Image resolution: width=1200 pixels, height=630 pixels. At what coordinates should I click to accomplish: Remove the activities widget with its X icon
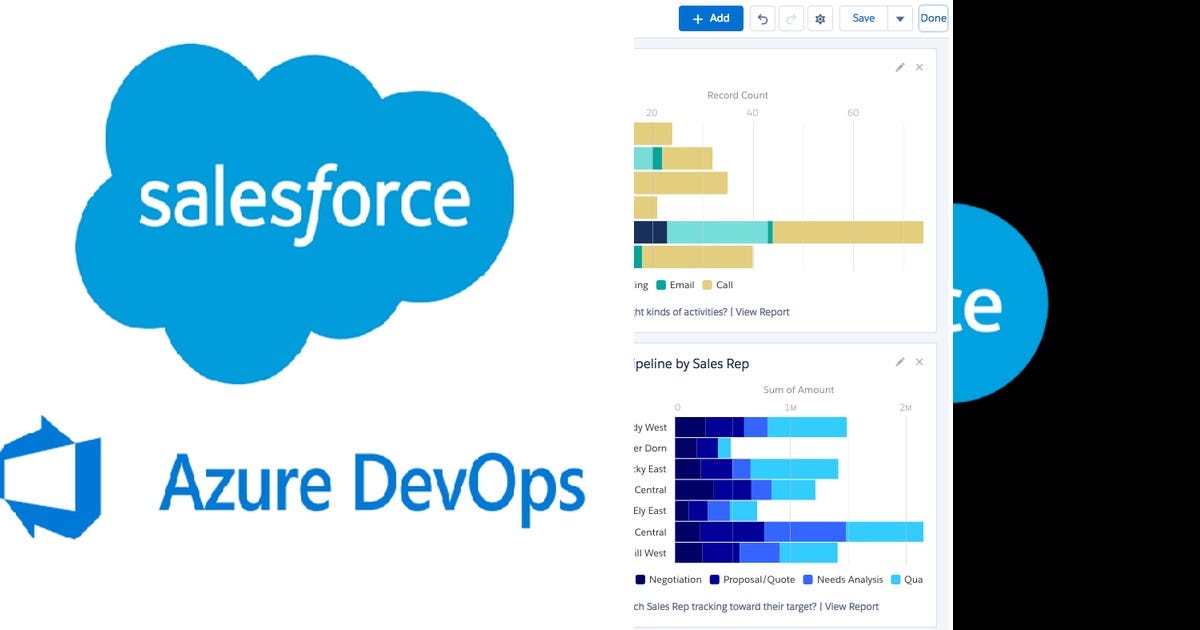[x=919, y=67]
